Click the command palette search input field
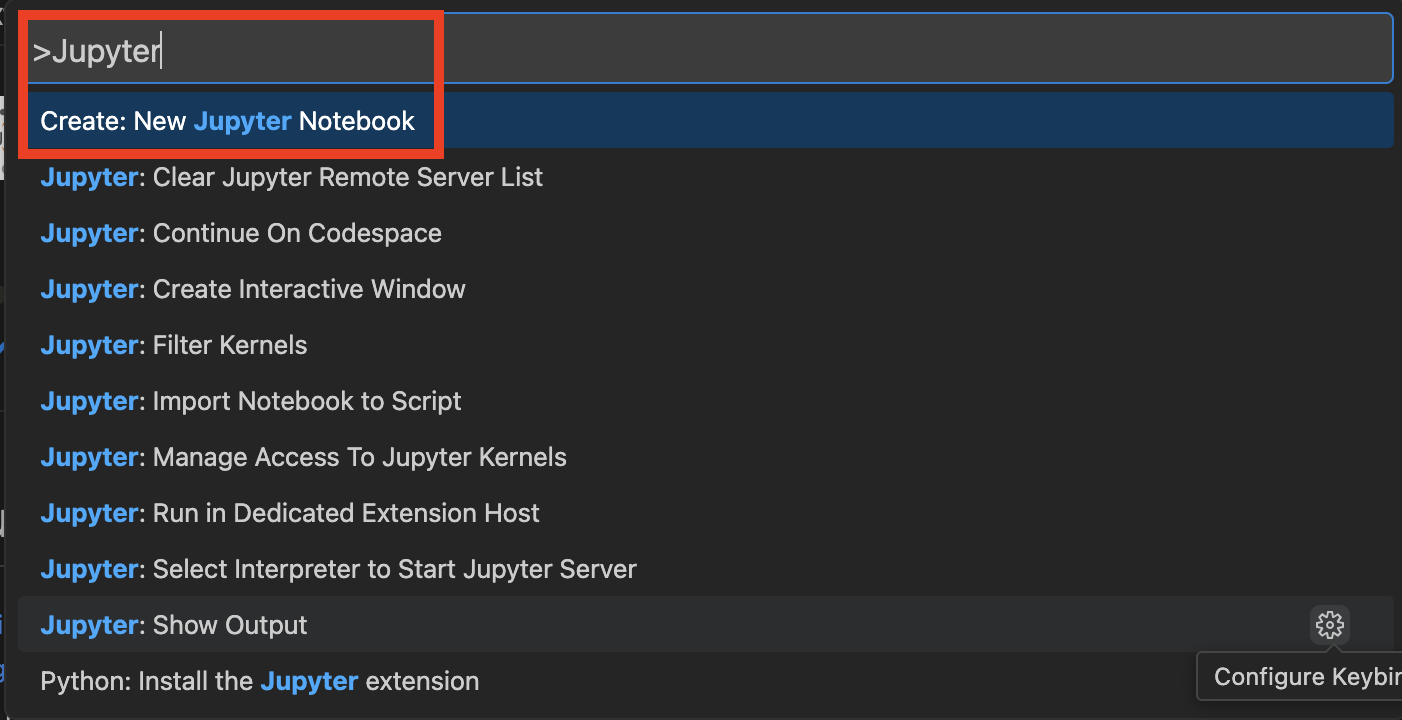 [x=705, y=50]
